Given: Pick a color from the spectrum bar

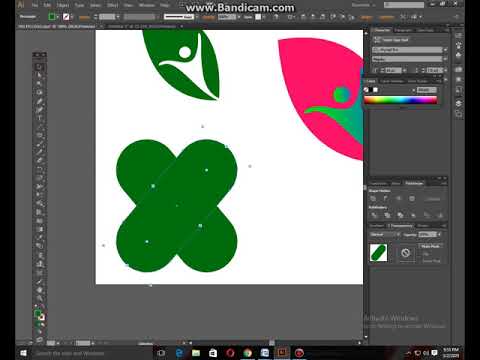Looking at the screenshot, I should coord(400,100).
